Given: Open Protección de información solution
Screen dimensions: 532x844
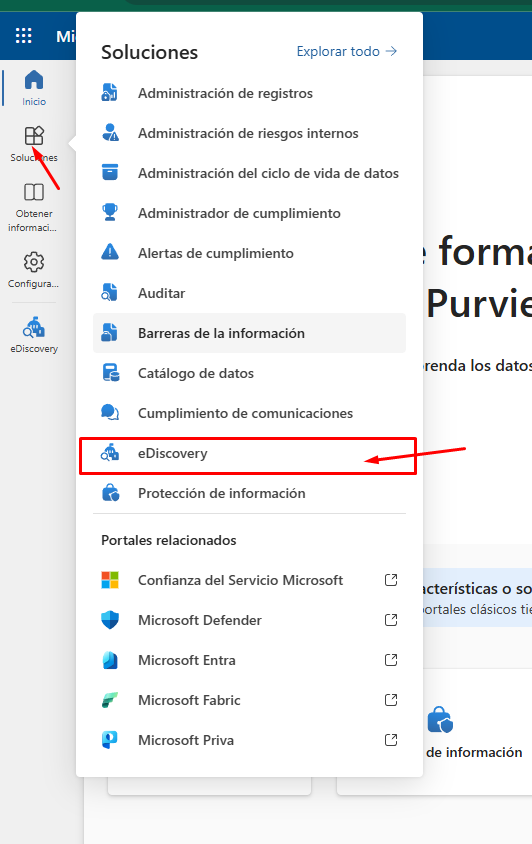Looking at the screenshot, I should [x=249, y=493].
